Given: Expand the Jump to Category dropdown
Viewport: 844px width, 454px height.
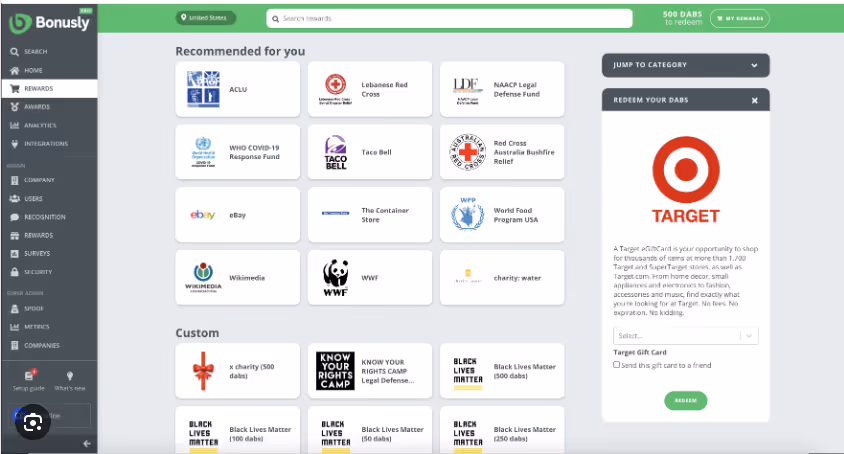Looking at the screenshot, I should point(686,65).
